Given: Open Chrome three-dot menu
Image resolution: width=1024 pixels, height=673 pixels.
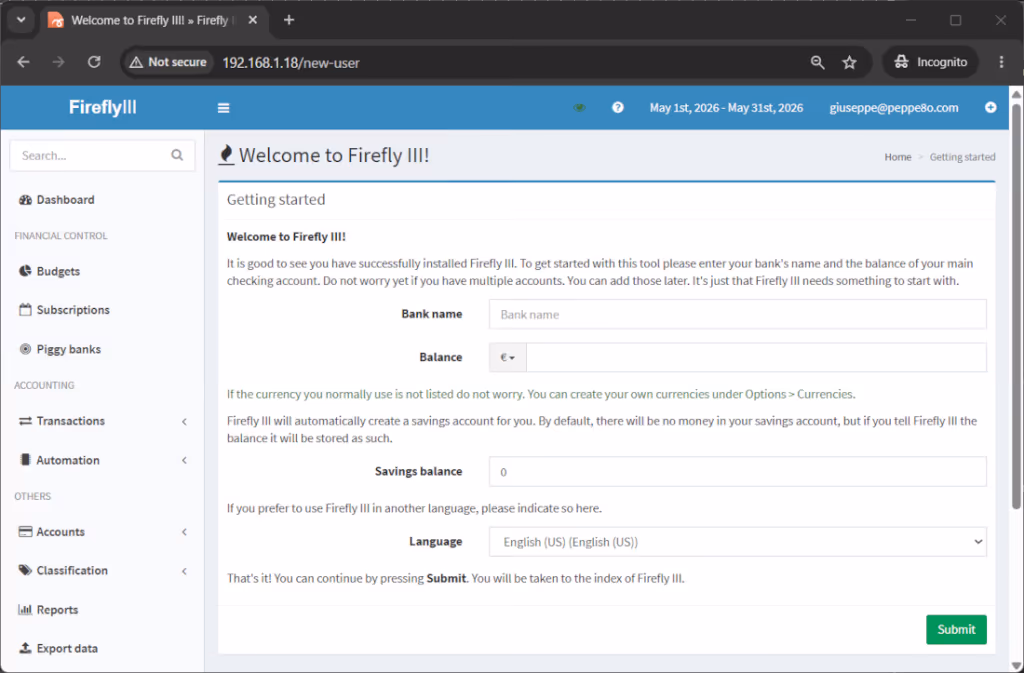Looking at the screenshot, I should pyautogui.click(x=1001, y=62).
